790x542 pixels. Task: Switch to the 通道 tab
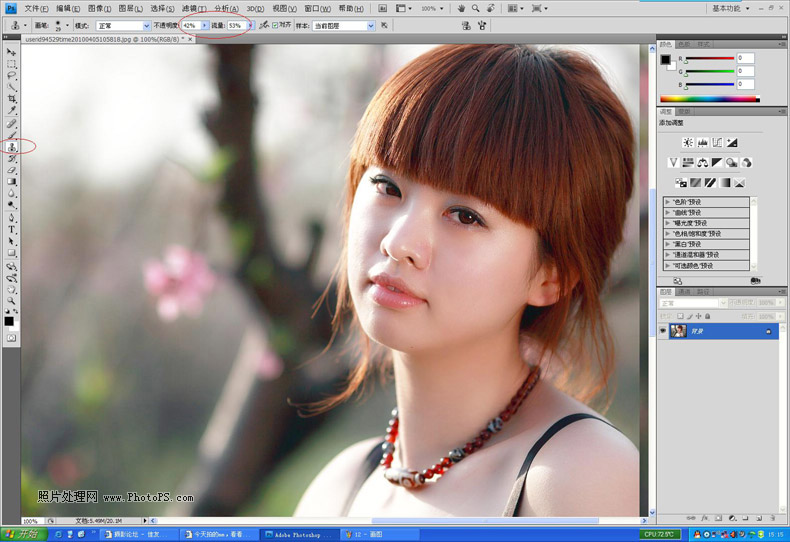pos(684,292)
